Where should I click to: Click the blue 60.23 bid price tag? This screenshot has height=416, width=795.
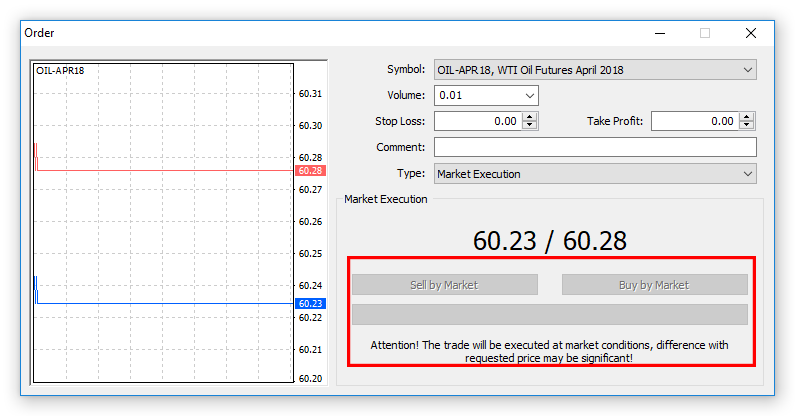click(310, 303)
